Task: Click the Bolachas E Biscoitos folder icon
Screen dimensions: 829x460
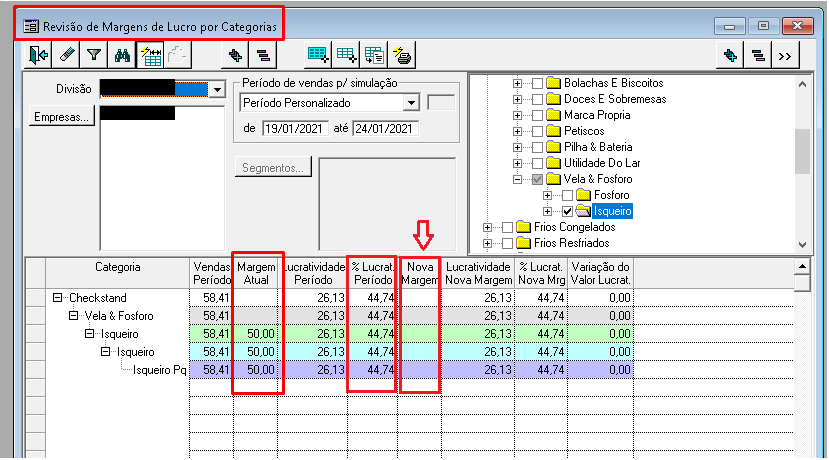Action: tap(554, 83)
